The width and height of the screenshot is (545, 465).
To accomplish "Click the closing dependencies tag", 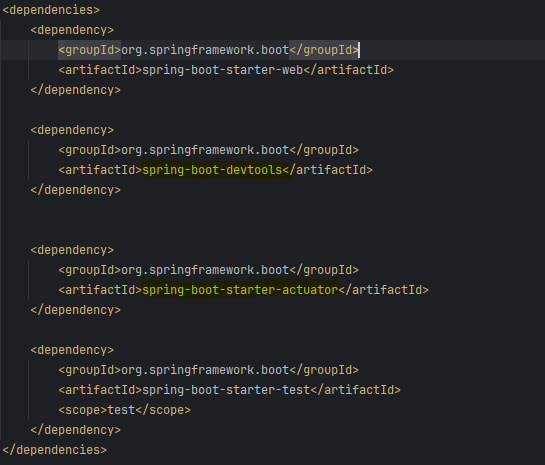I will (55, 450).
